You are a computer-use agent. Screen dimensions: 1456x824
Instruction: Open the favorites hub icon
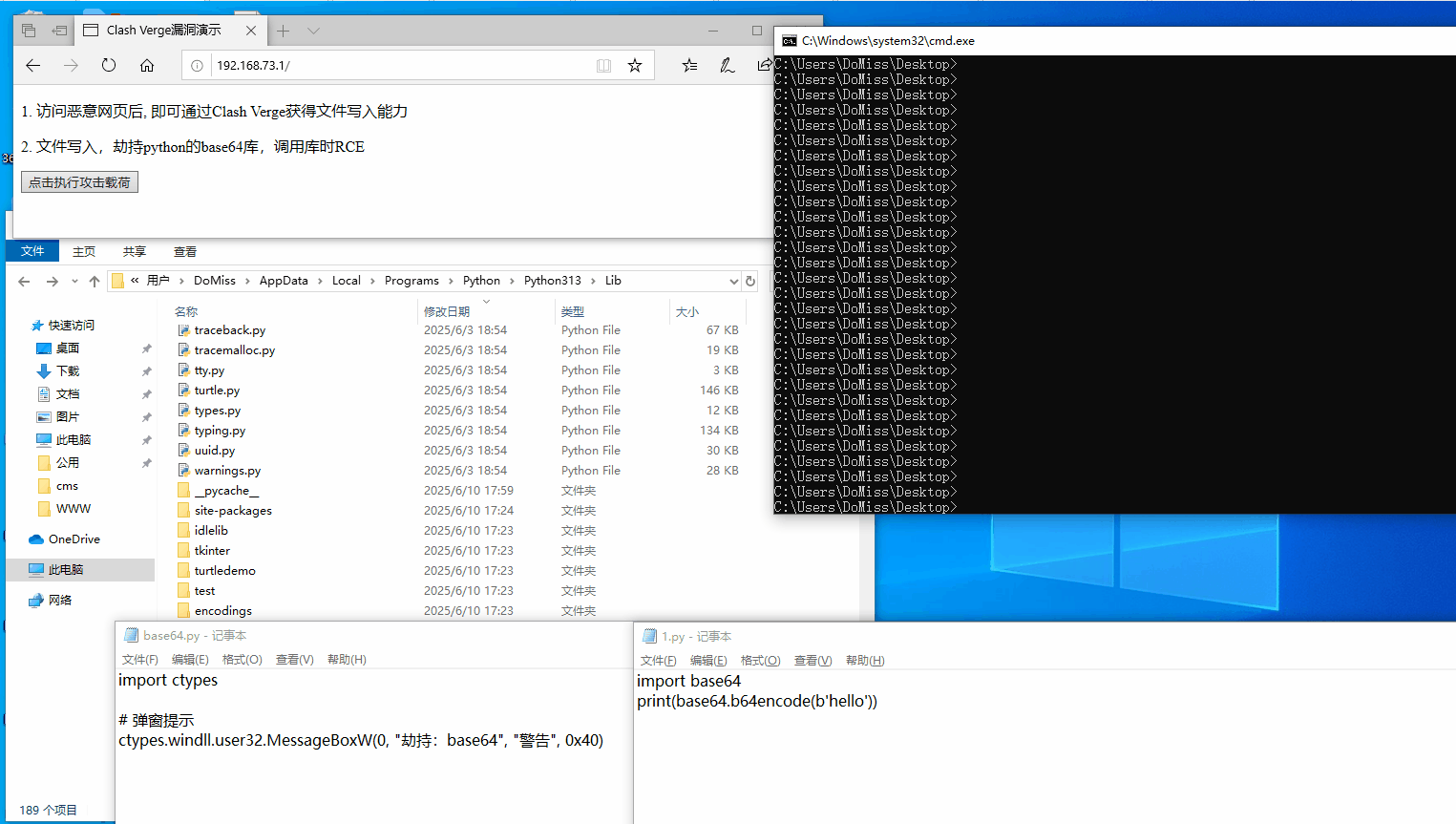tap(689, 65)
